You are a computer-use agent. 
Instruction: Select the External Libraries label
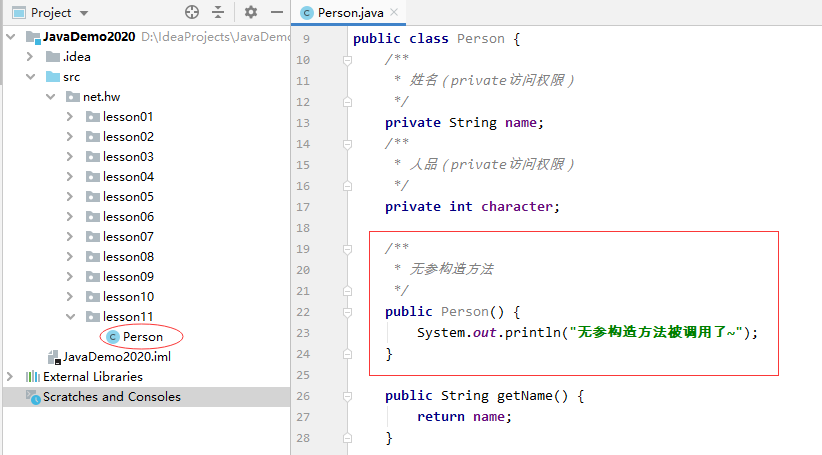click(93, 377)
